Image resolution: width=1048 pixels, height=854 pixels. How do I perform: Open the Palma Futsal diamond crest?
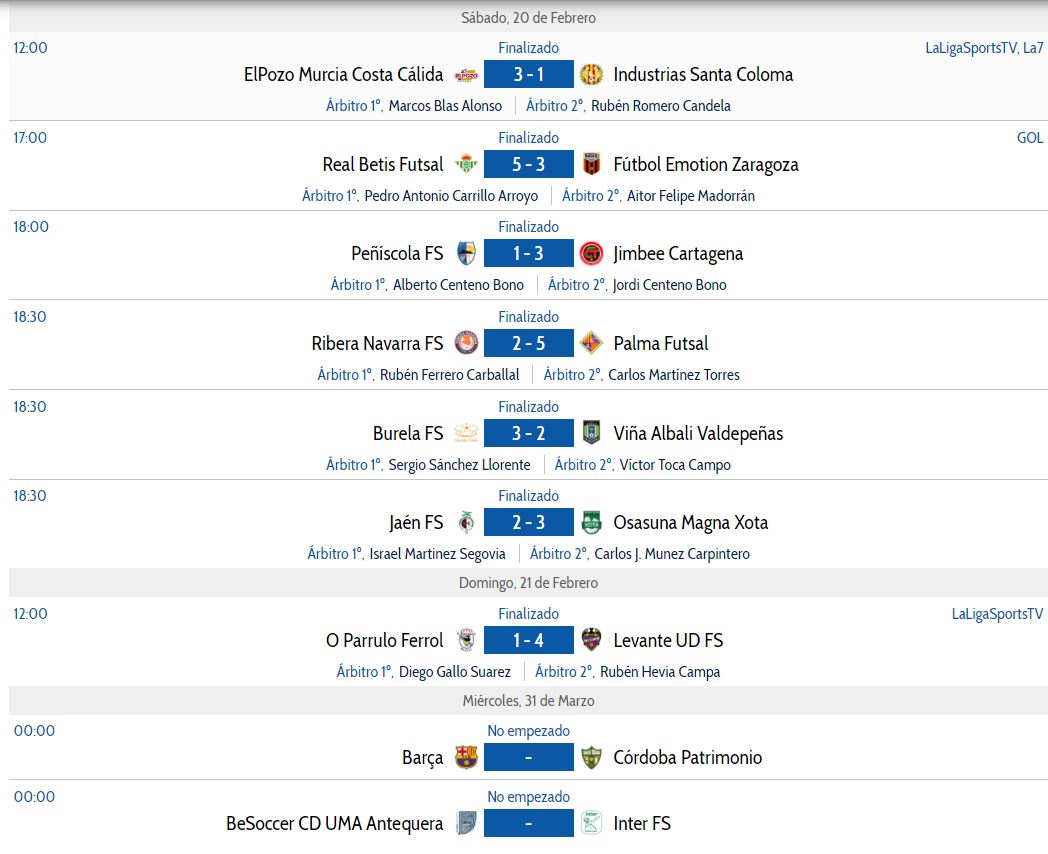(591, 343)
